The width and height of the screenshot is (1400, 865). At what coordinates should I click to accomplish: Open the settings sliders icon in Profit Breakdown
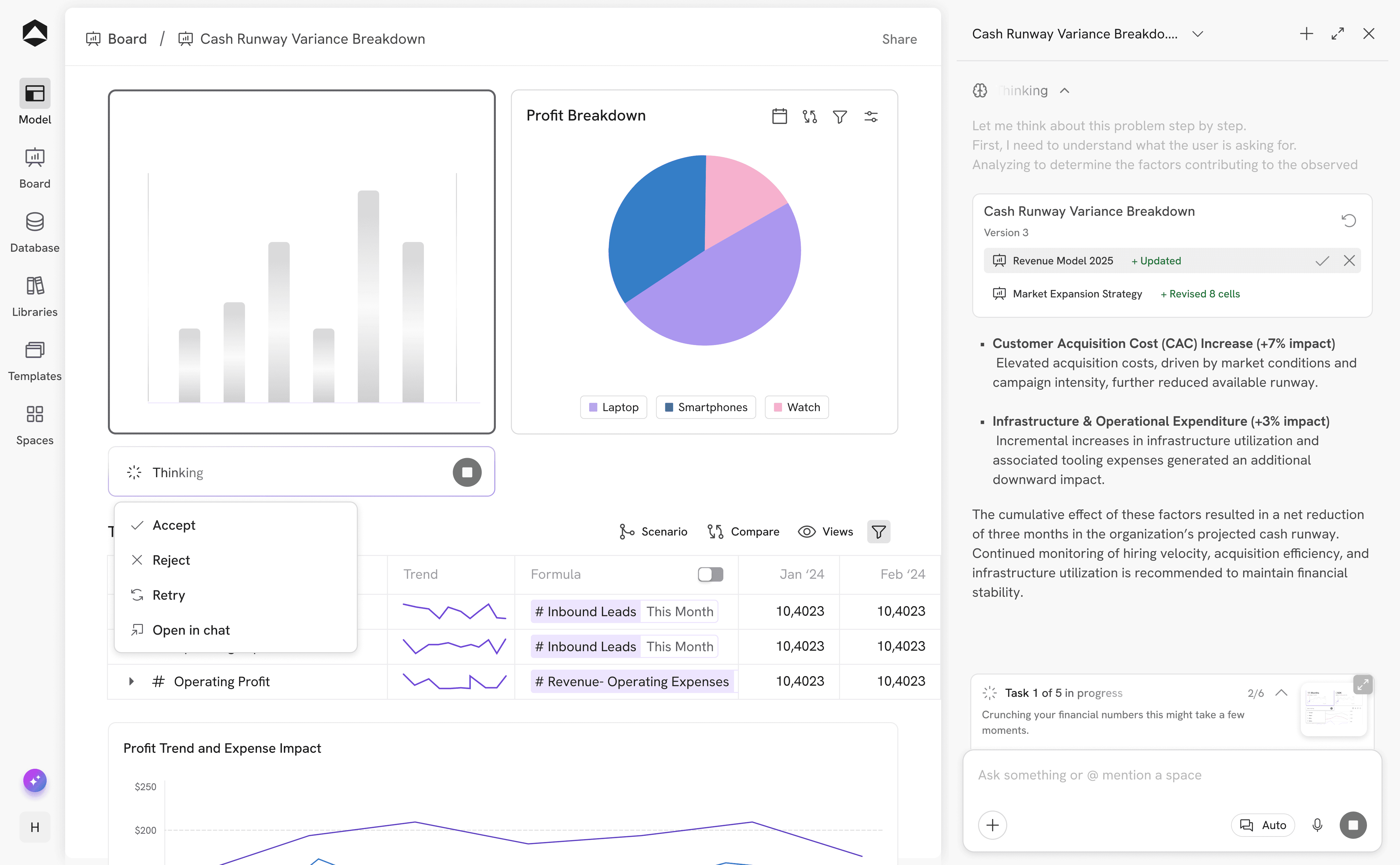click(871, 116)
